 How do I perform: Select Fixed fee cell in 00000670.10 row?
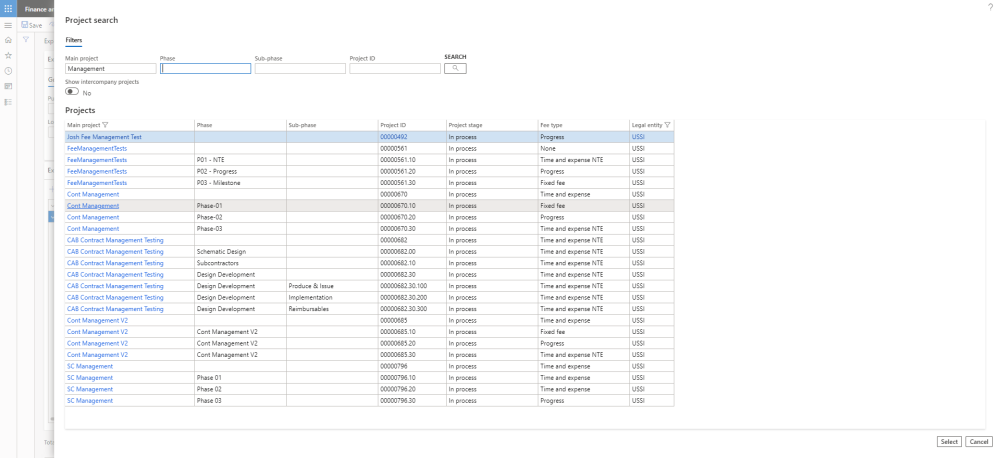click(x=583, y=206)
